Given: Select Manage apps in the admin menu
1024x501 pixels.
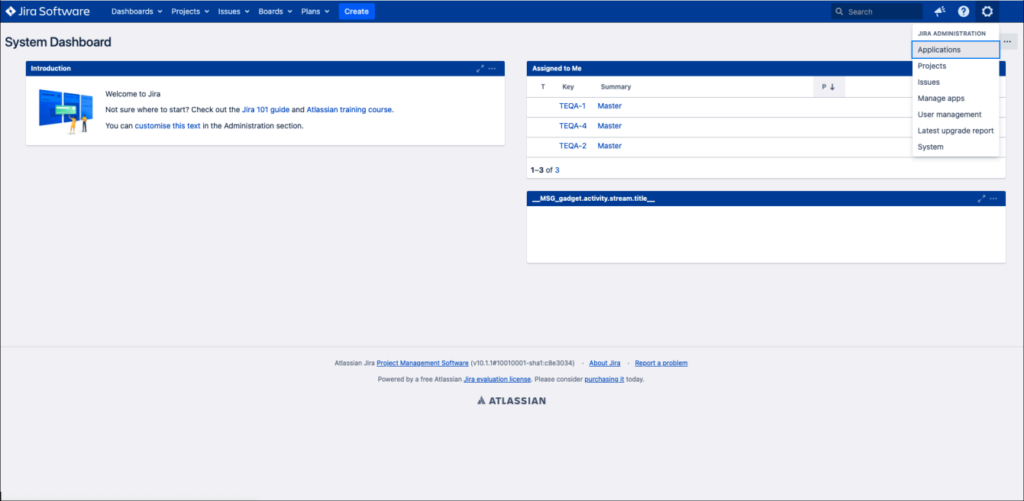Looking at the screenshot, I should pos(941,98).
